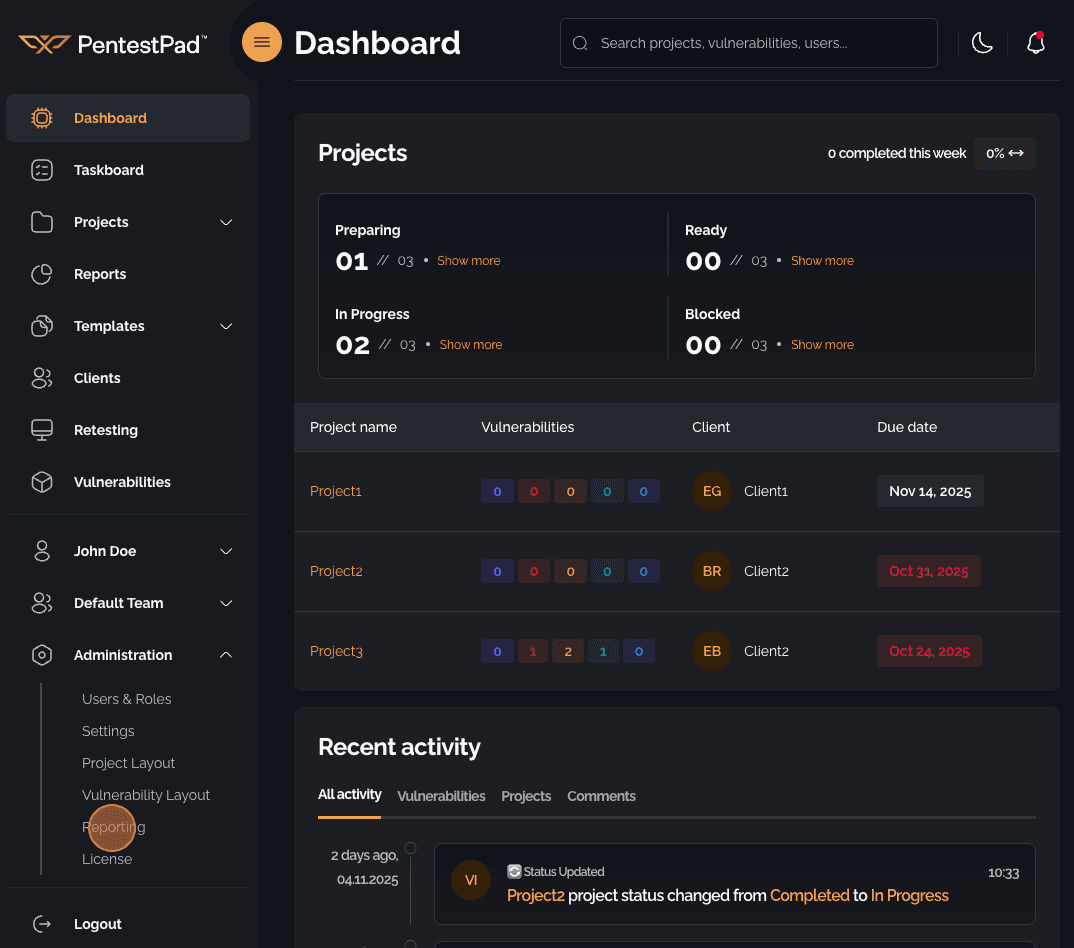Click the PentestPad logo
1074x948 pixels.
coord(112,43)
